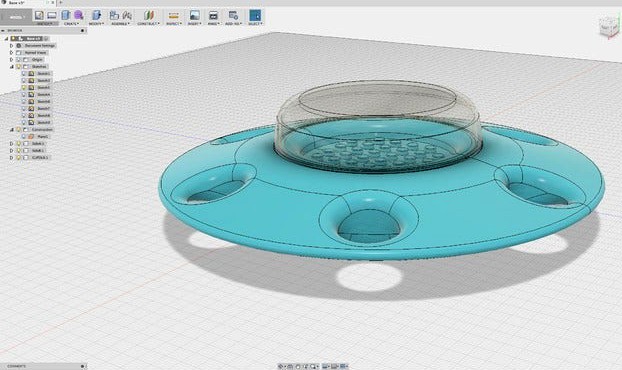Toggle visibility bulb of Construction folder
The image size is (622, 370).
point(19,129)
